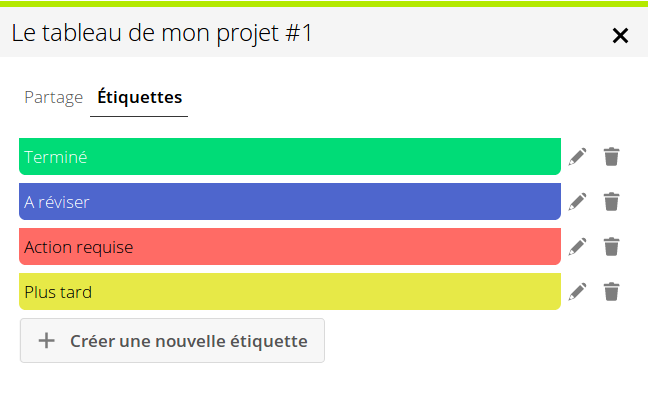This screenshot has height=408, width=648.
Task: Edit the Terminé label with pencil icon
Action: tap(577, 157)
